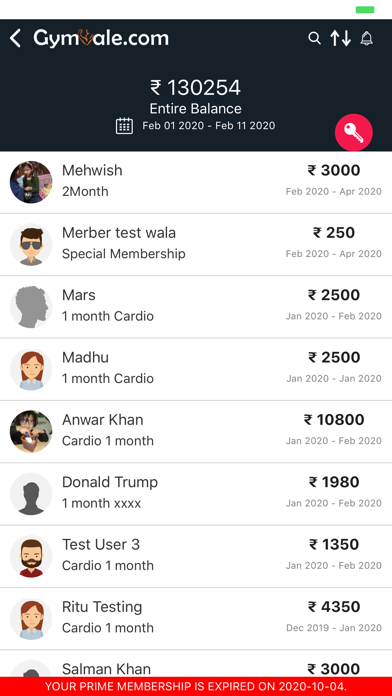Open the calendar icon beside date range

click(124, 126)
